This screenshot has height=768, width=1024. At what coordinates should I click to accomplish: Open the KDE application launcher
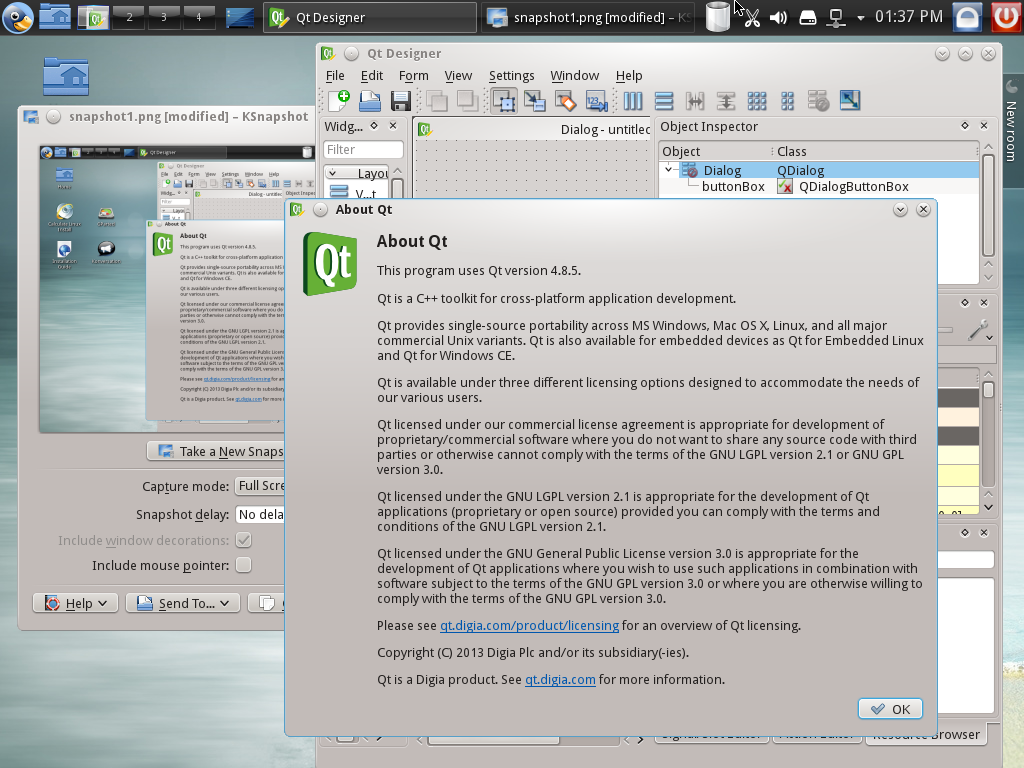18,17
